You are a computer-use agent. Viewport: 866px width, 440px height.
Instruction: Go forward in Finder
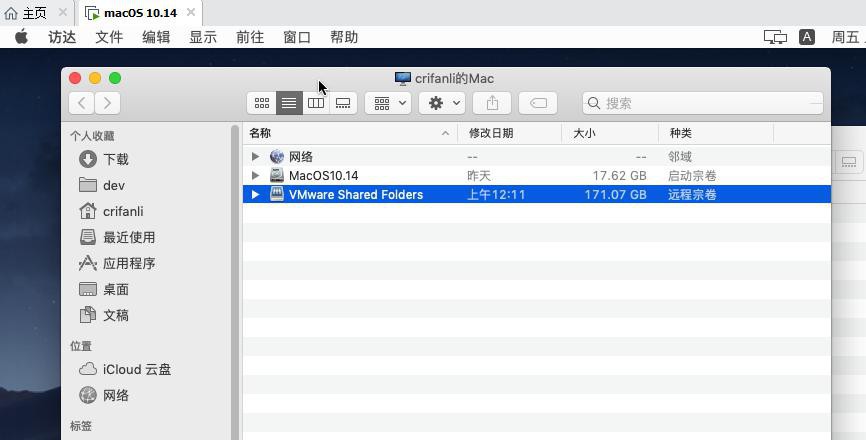107,103
